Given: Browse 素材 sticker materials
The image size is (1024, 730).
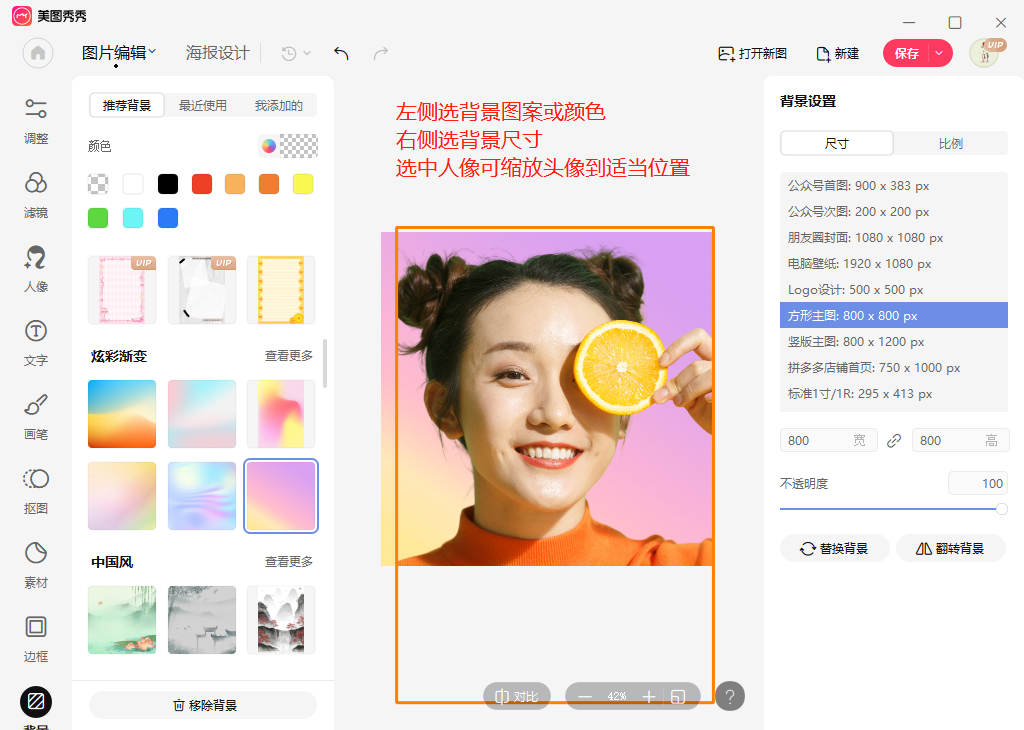Looking at the screenshot, I should (35, 561).
